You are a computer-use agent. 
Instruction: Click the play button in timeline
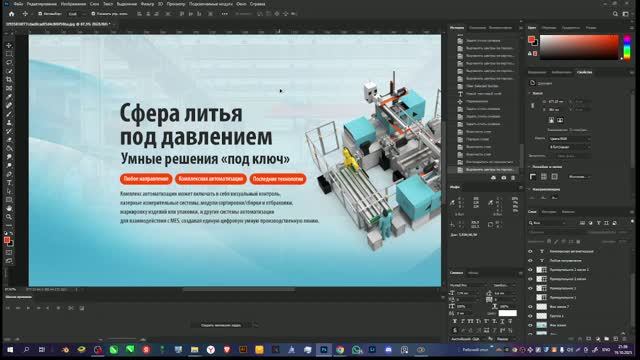tap(28, 308)
